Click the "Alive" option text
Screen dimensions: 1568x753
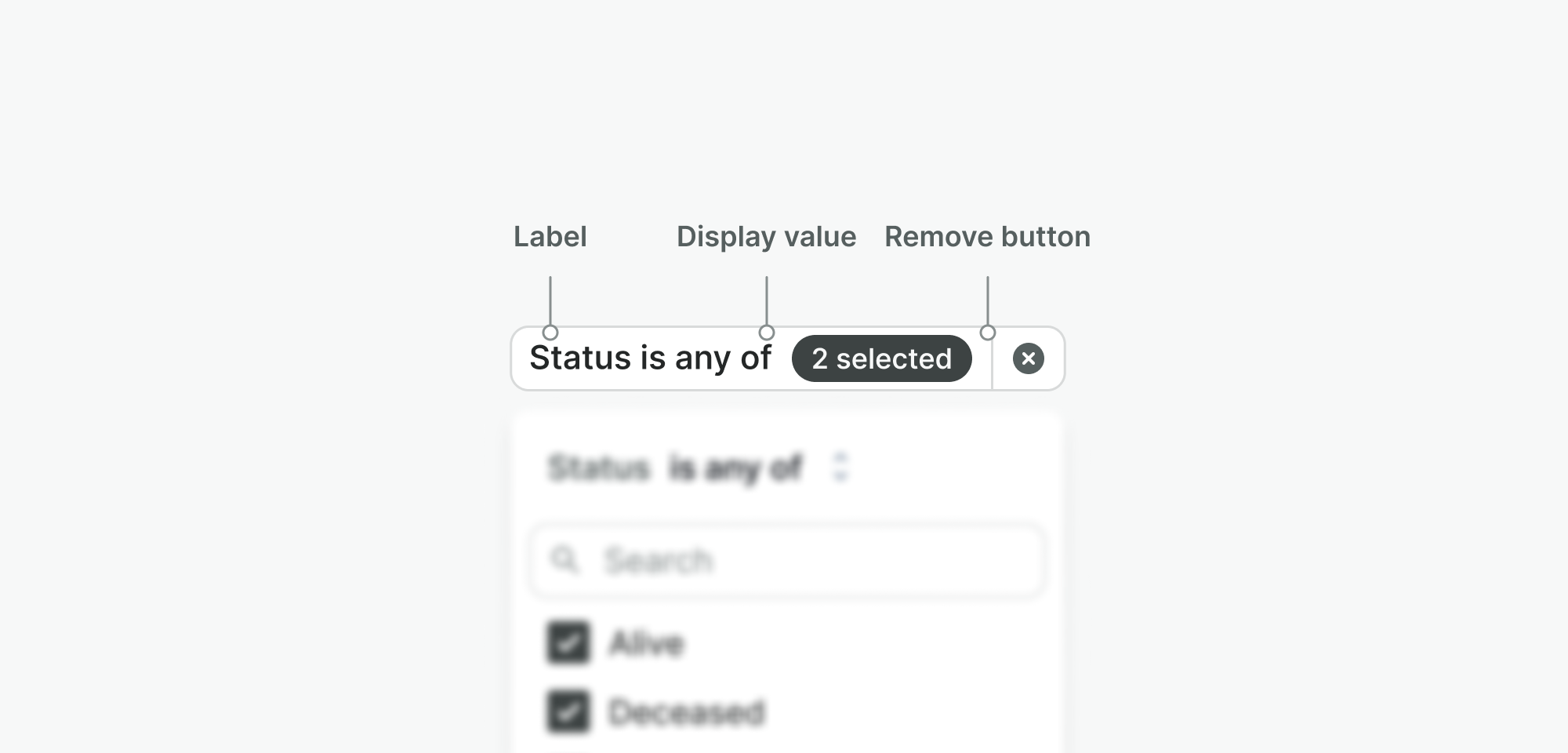click(x=647, y=643)
